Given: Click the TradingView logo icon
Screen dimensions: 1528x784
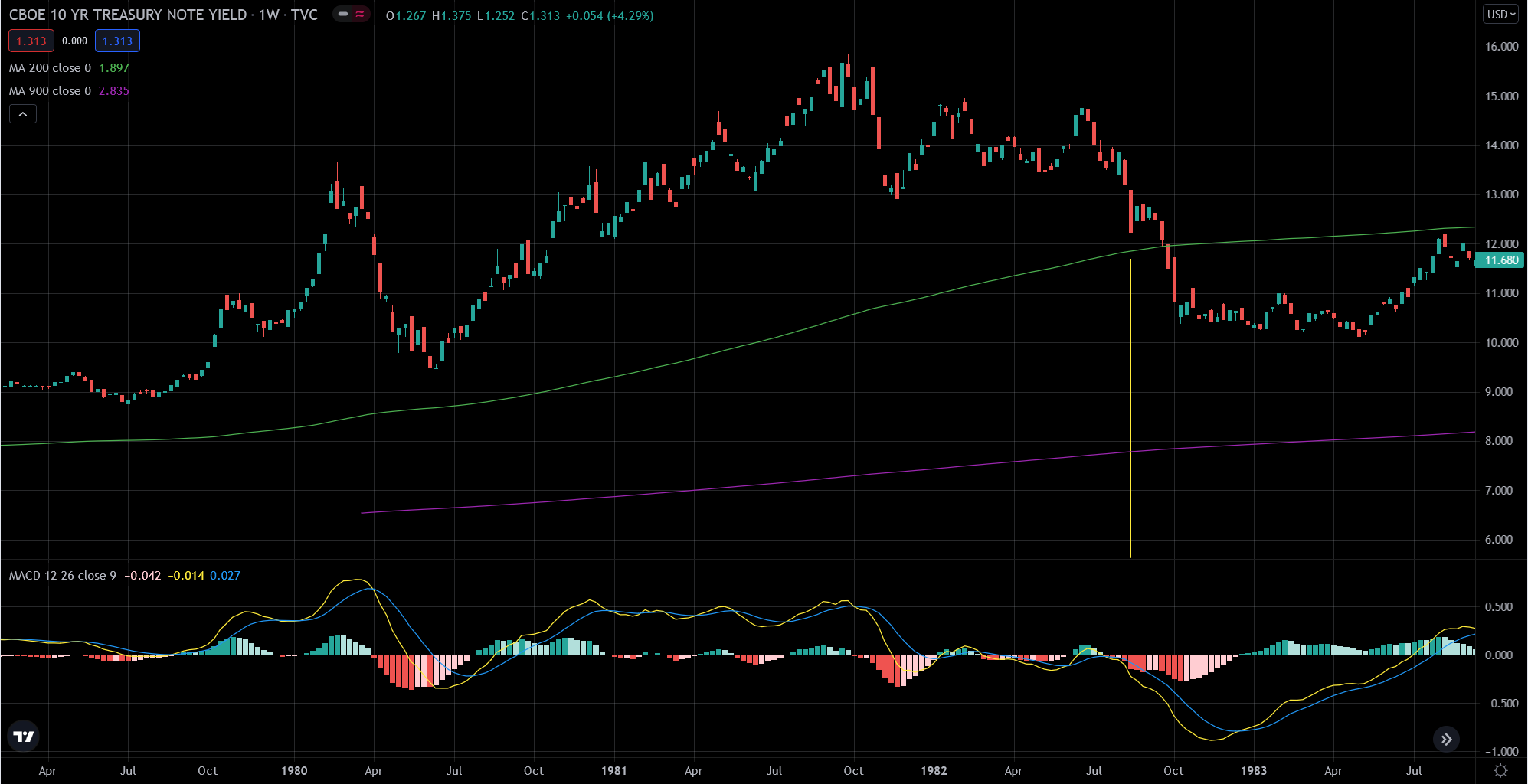Looking at the screenshot, I should [x=24, y=737].
